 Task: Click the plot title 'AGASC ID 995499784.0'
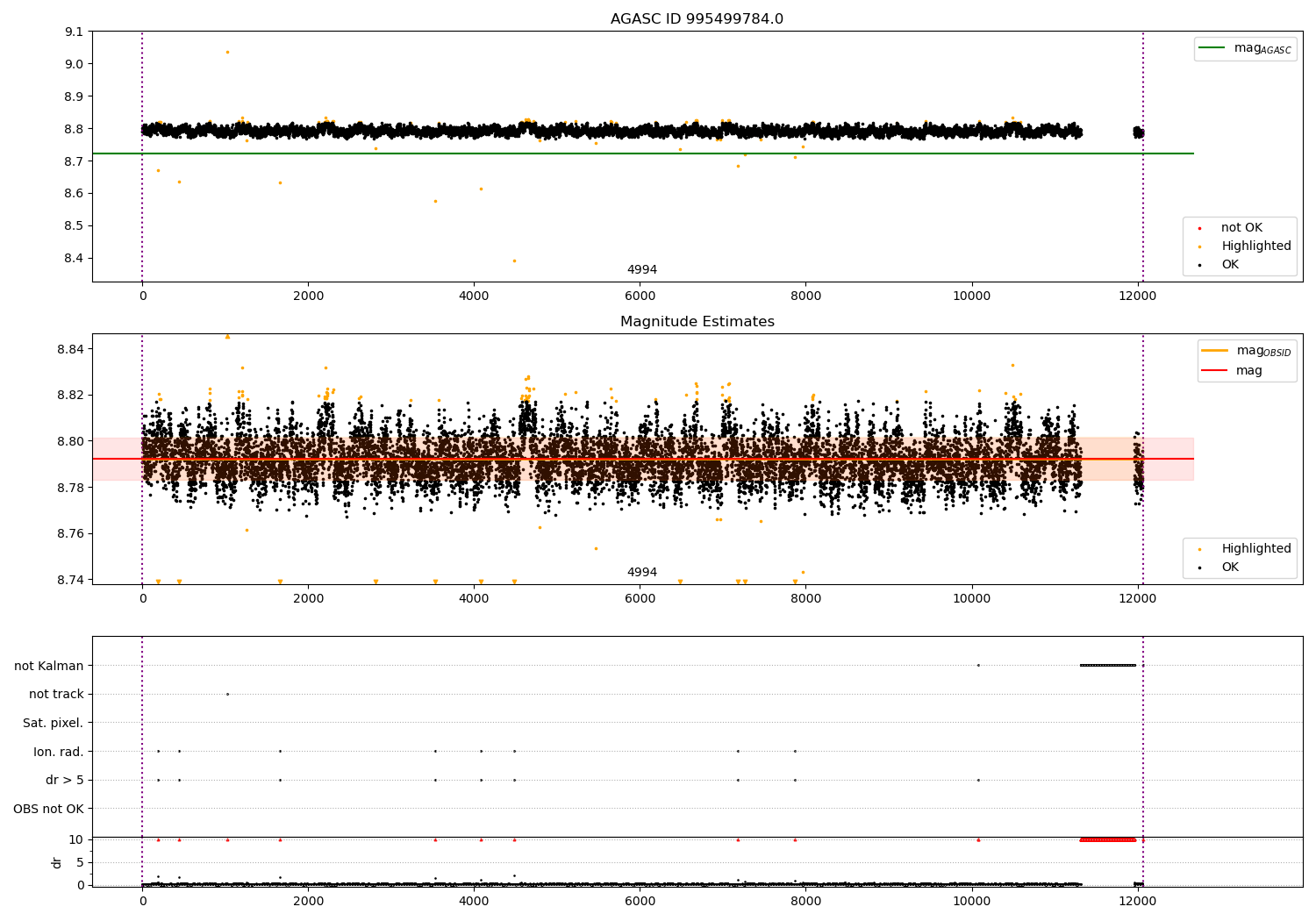coord(697,19)
